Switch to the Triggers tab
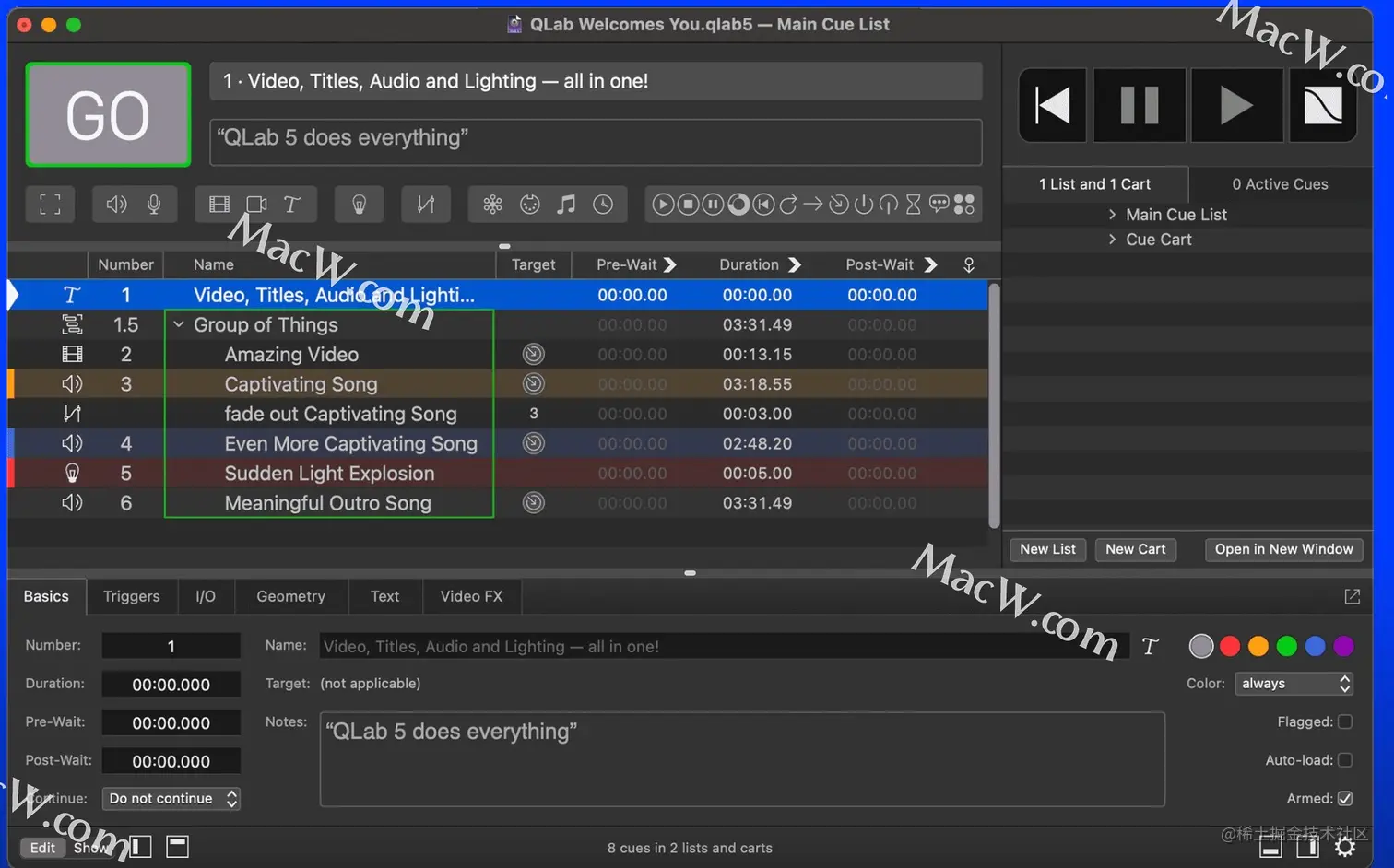Viewport: 1394px width, 868px height. (132, 597)
